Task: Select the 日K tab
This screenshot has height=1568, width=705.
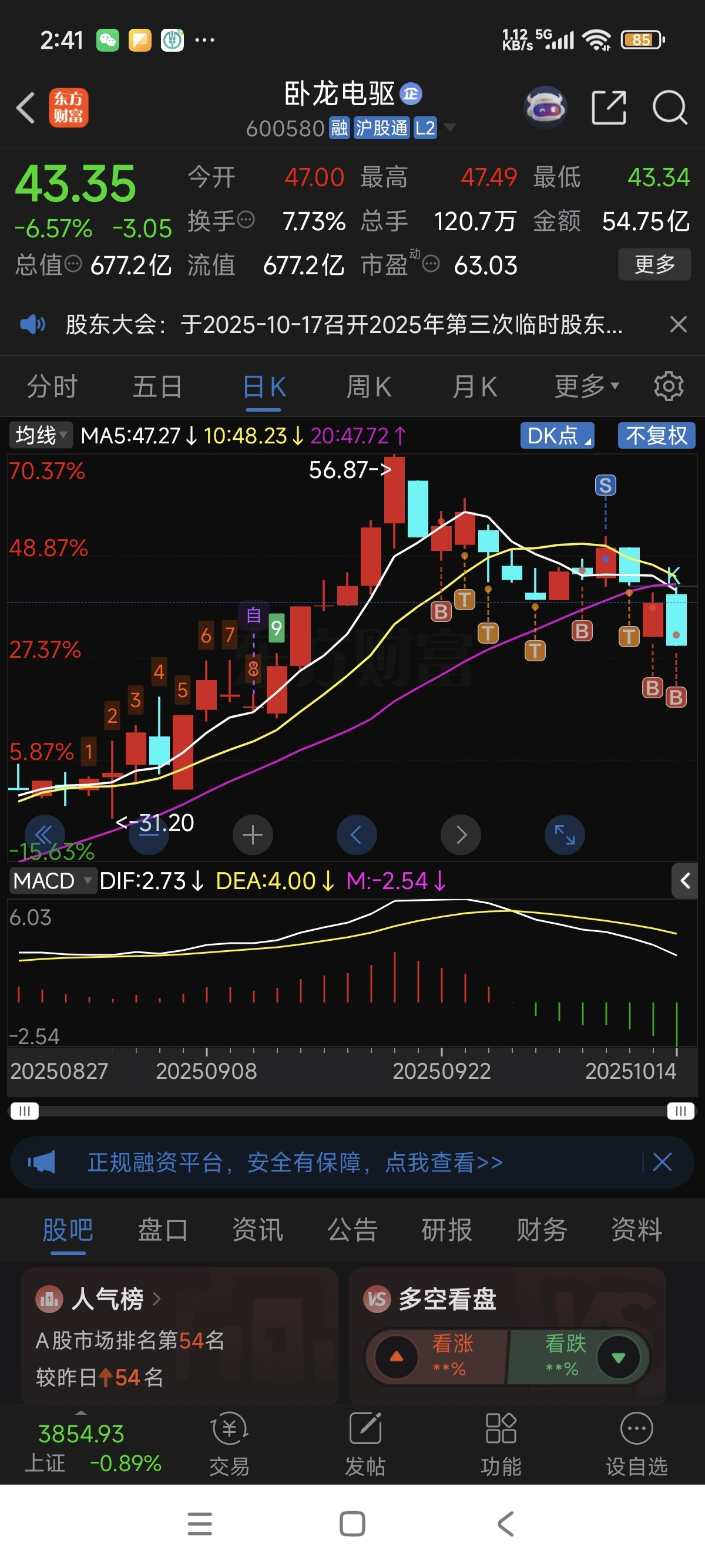Action: pyautogui.click(x=264, y=386)
